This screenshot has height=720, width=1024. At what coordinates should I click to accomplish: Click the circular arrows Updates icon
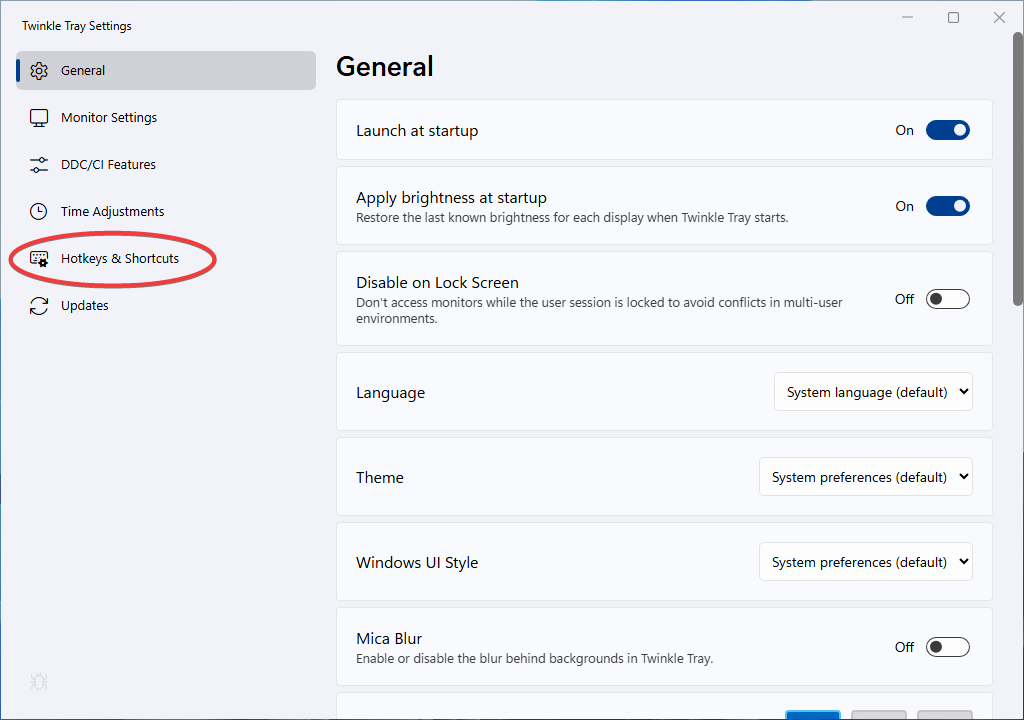[39, 306]
